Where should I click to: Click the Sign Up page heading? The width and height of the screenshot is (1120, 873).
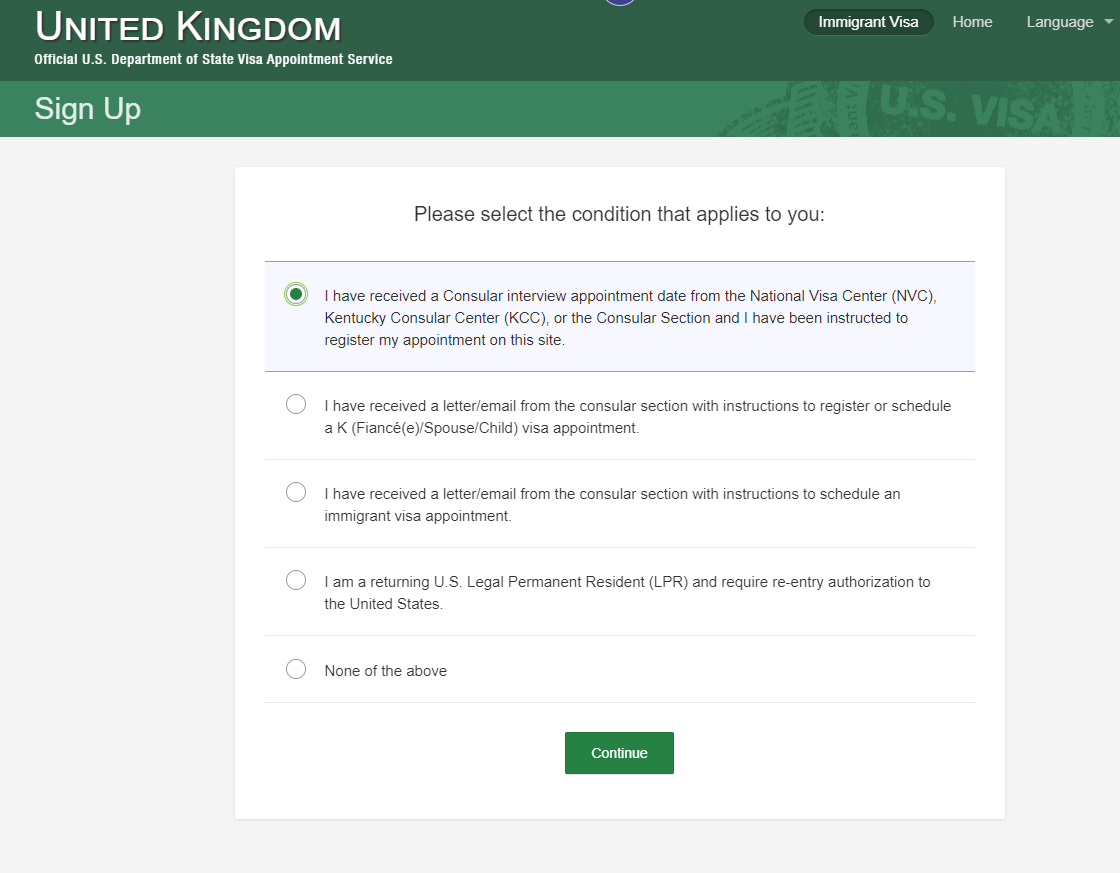pyautogui.click(x=88, y=109)
